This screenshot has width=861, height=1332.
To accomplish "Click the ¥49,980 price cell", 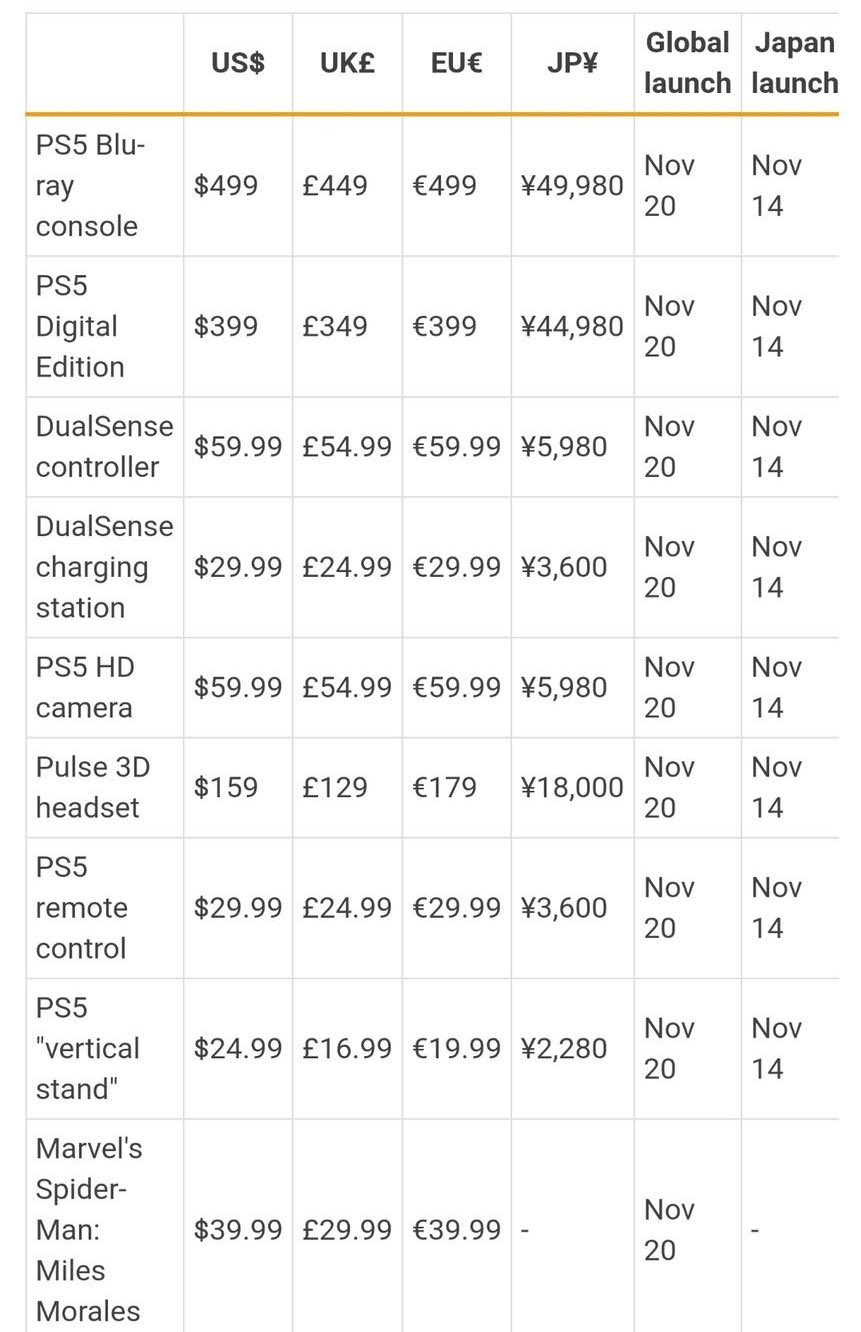I will (x=572, y=186).
